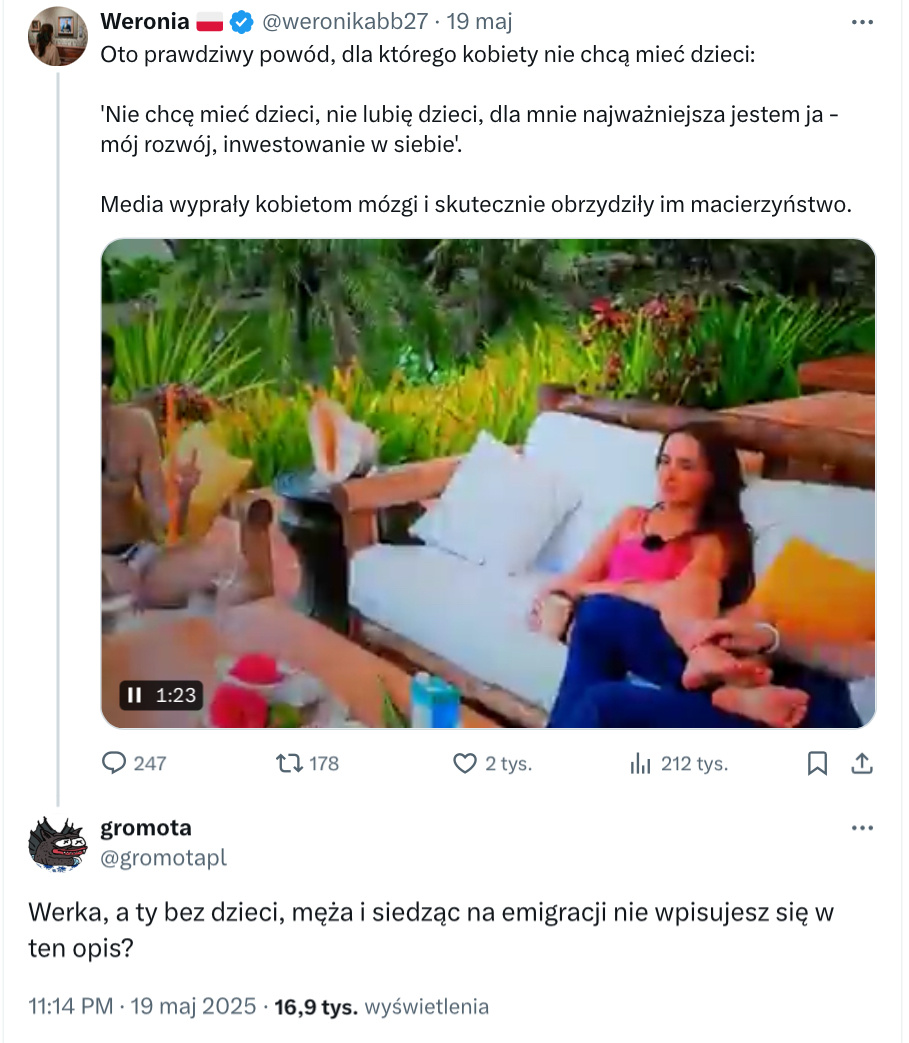Repost the Weronia tweet
This screenshot has width=909, height=1043.
[289, 763]
